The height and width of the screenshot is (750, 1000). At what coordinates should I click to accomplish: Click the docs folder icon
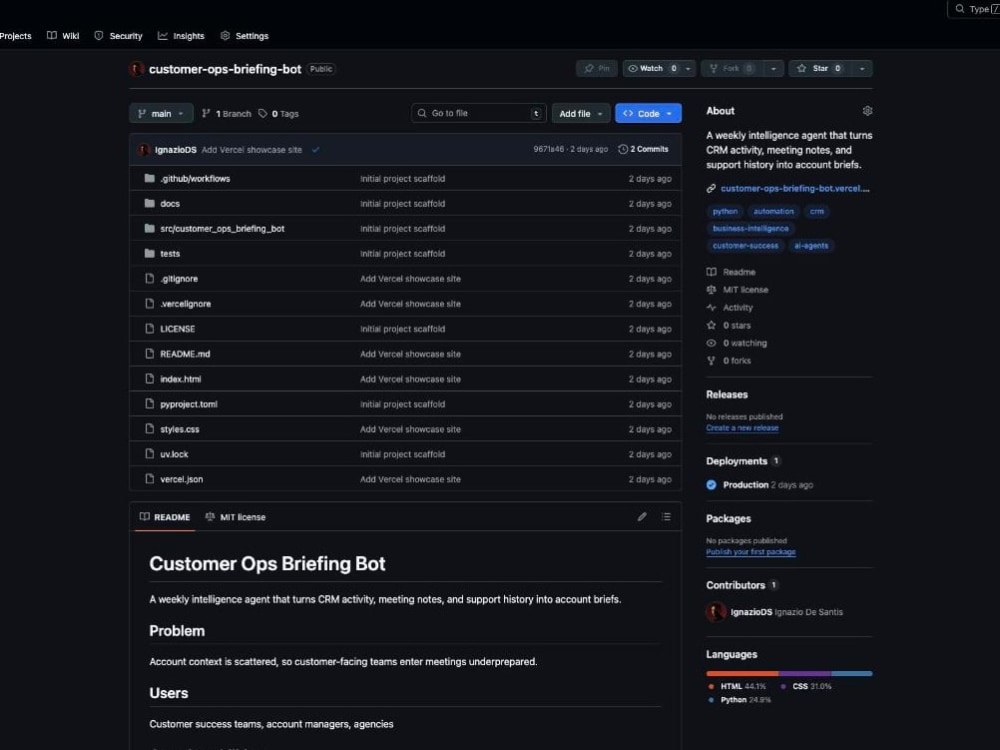149,203
